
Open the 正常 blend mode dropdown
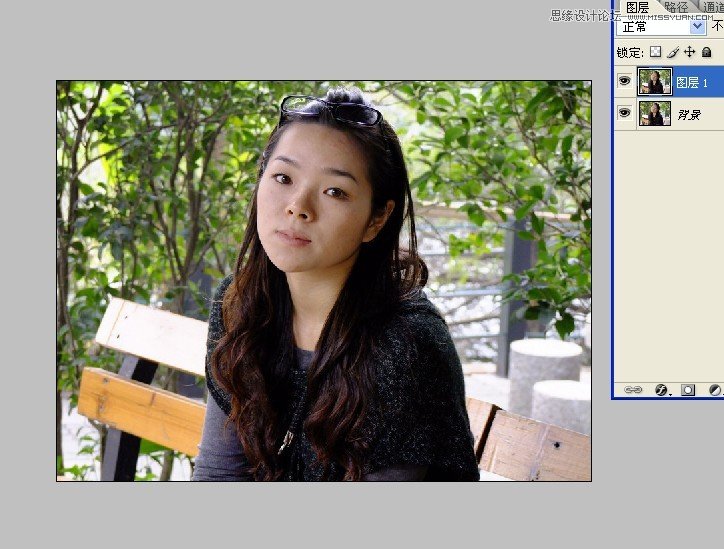tap(661, 27)
